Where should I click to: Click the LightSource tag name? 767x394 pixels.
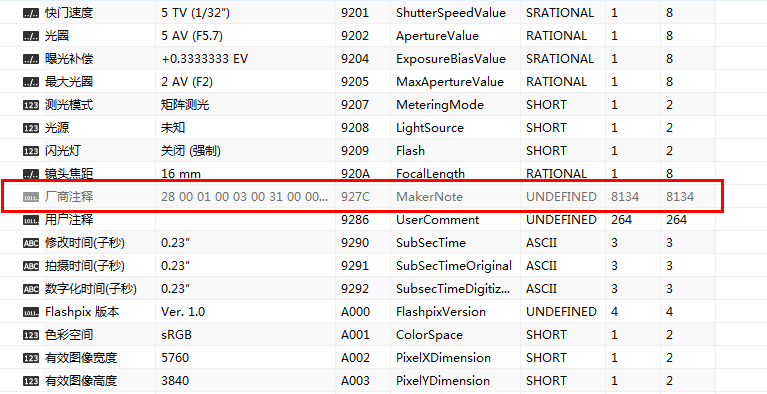point(429,128)
